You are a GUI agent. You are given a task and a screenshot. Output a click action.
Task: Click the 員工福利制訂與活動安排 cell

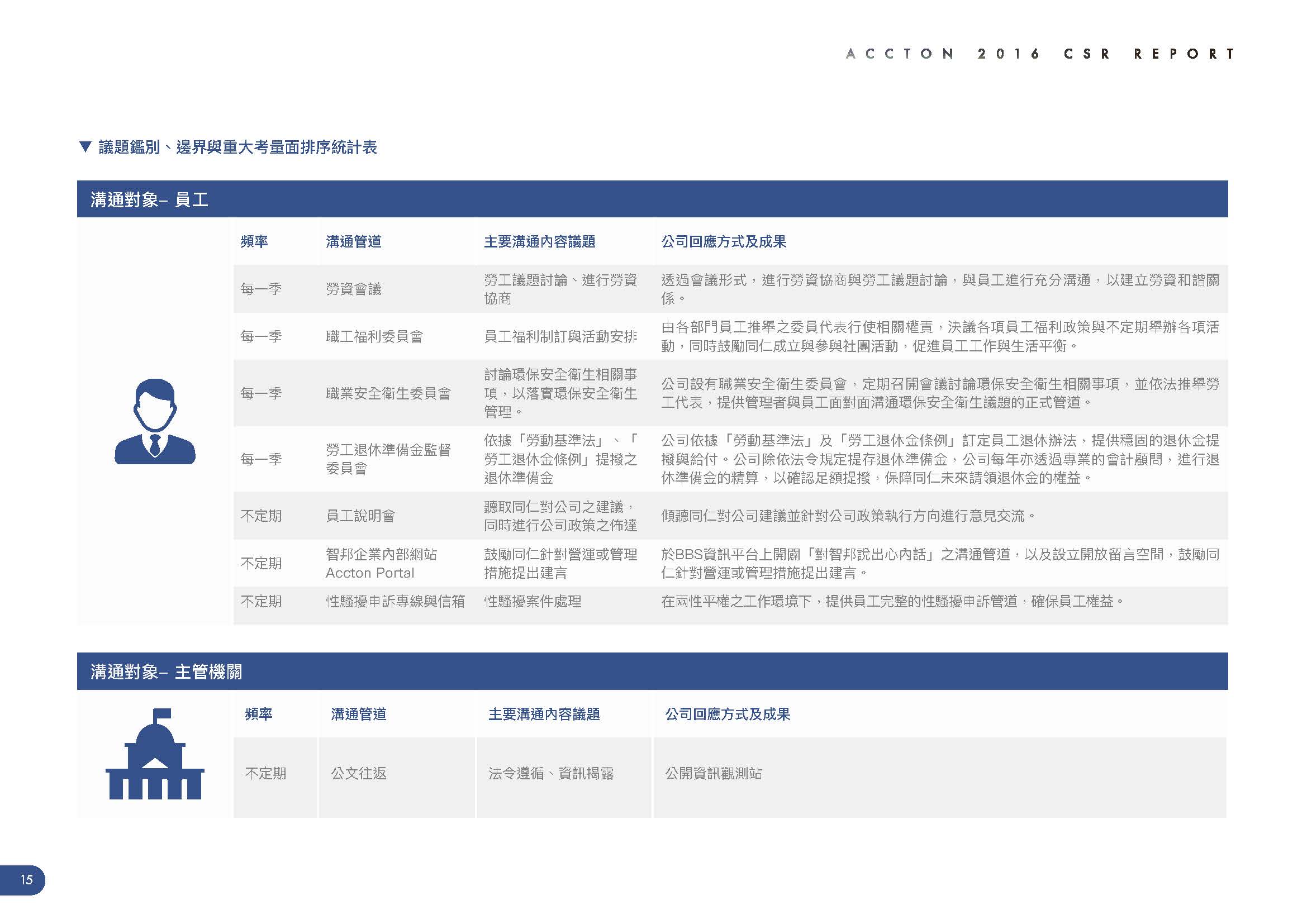pyautogui.click(x=560, y=336)
